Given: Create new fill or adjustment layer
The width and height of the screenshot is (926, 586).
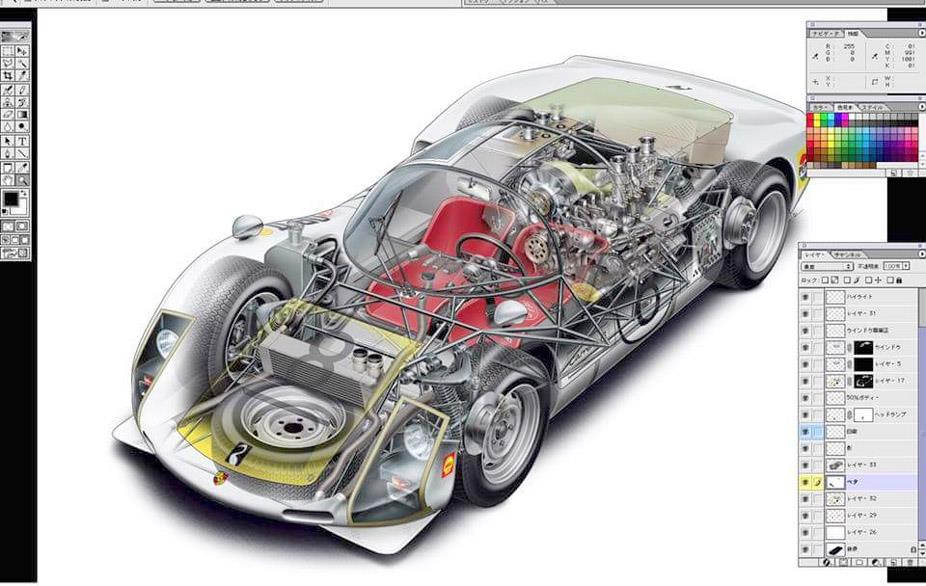Looking at the screenshot, I should click(876, 563).
